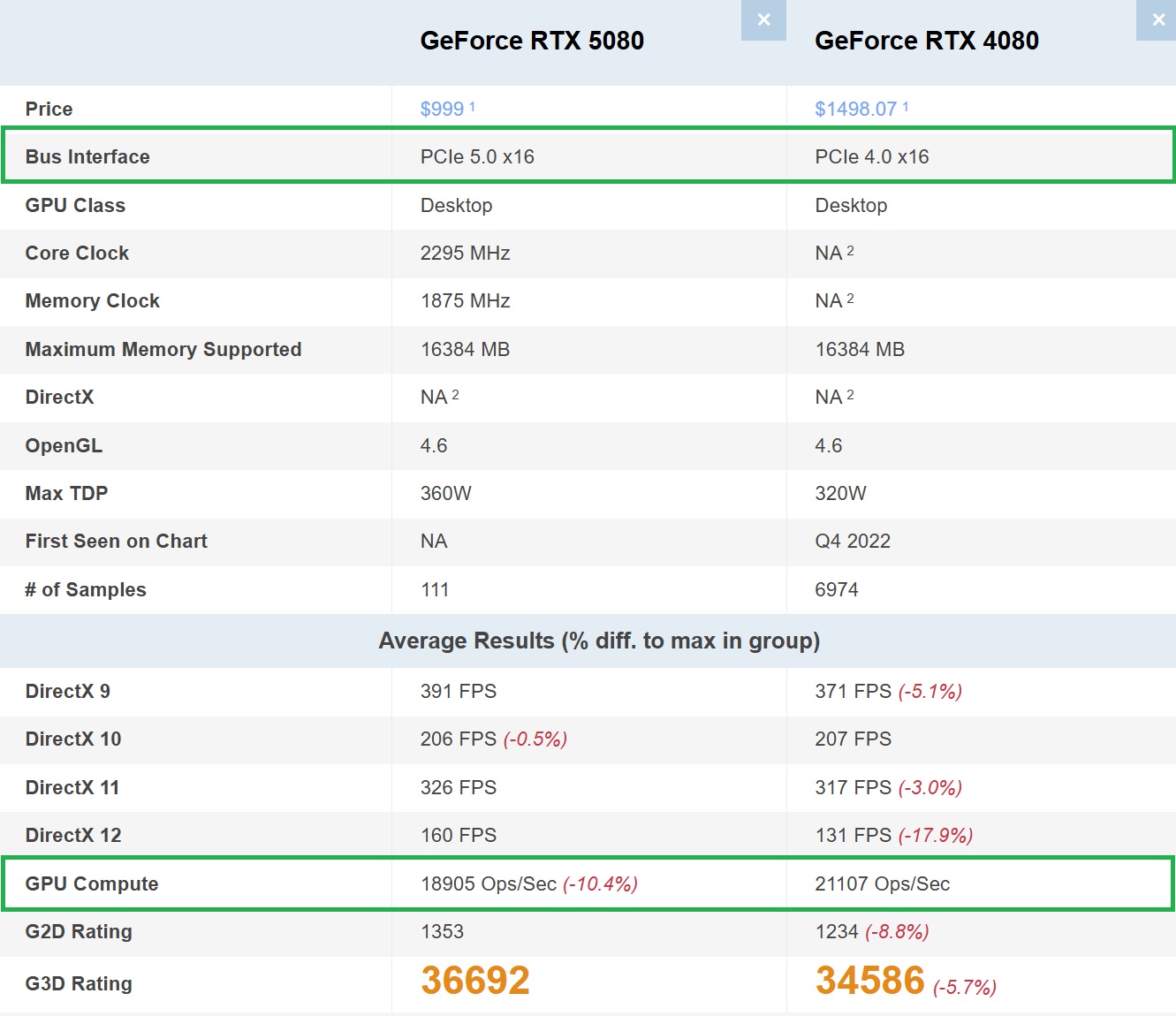Remove GeForce RTX 4080 using its X button
The width and height of the screenshot is (1176, 1016).
[x=1157, y=19]
